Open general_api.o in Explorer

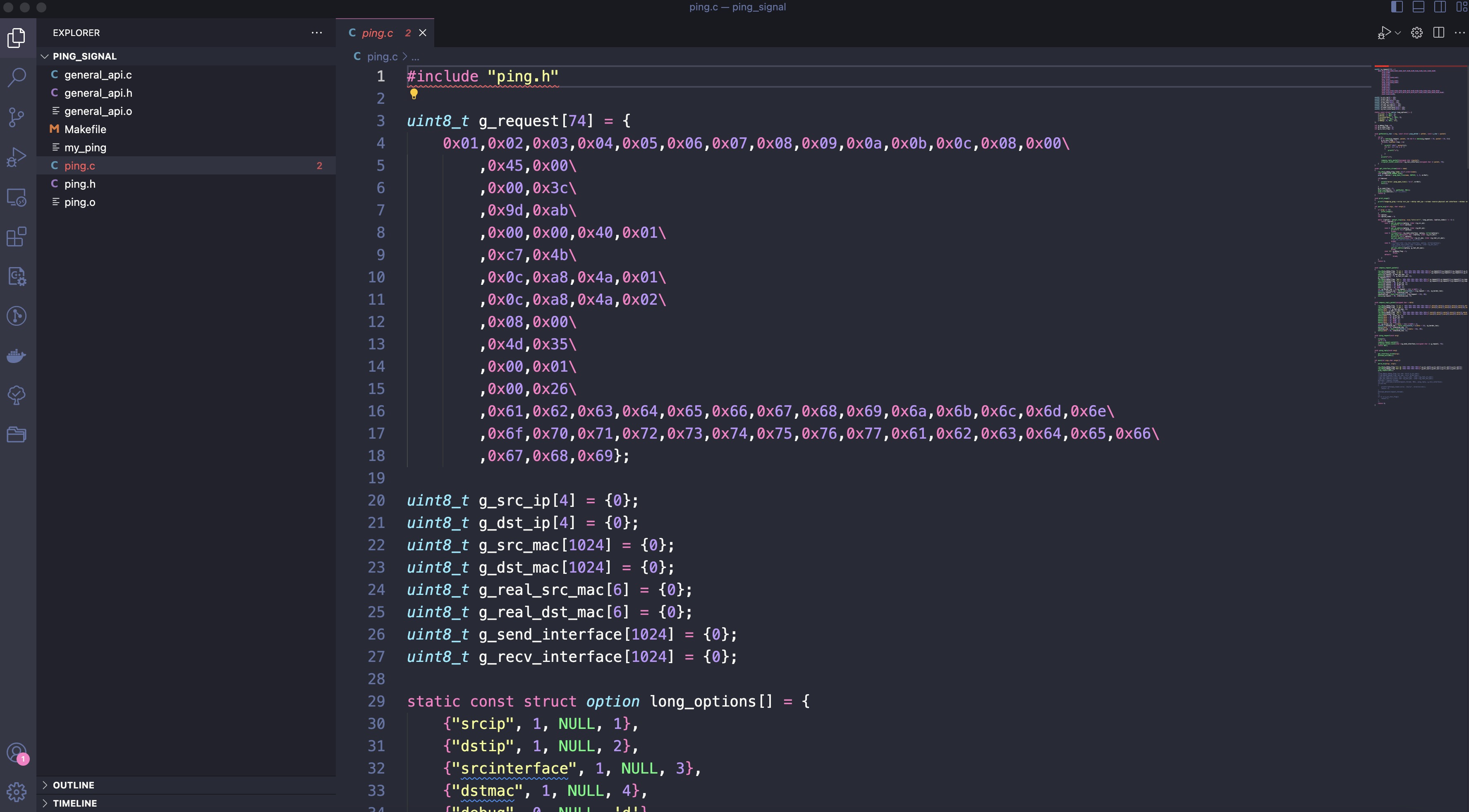pos(186,111)
